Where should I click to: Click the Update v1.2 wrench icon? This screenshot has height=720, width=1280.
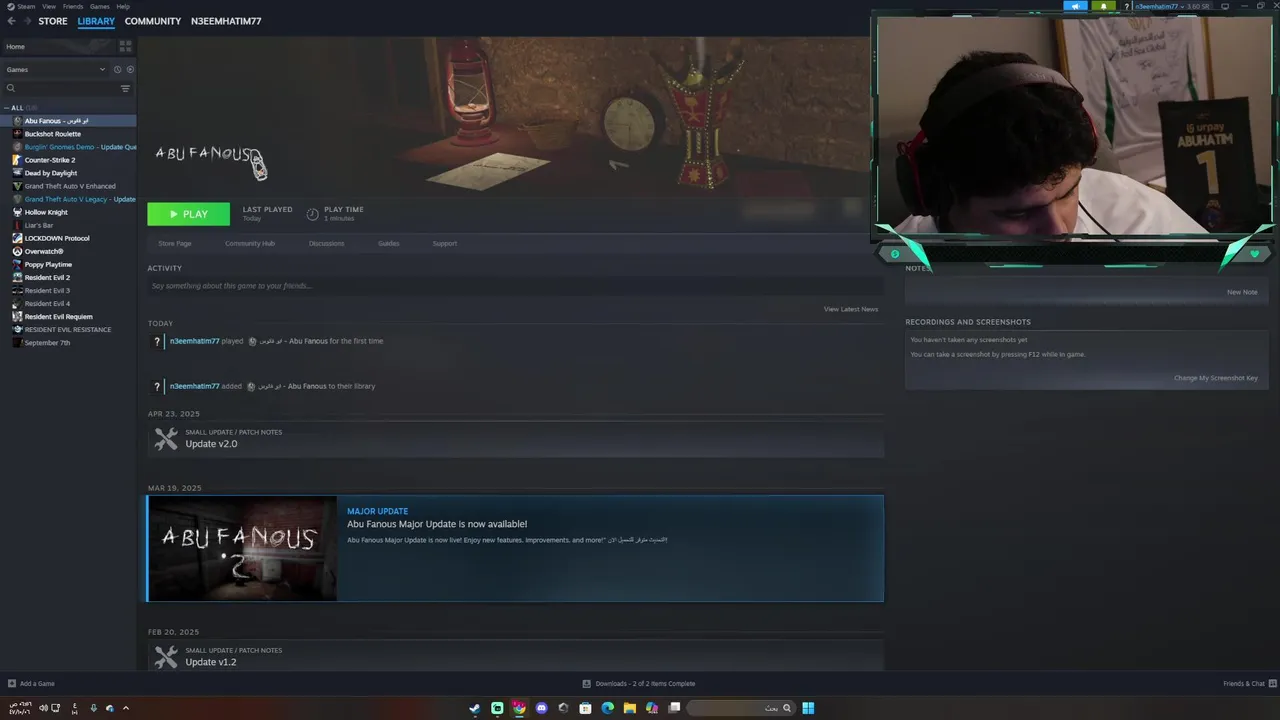pyautogui.click(x=166, y=657)
